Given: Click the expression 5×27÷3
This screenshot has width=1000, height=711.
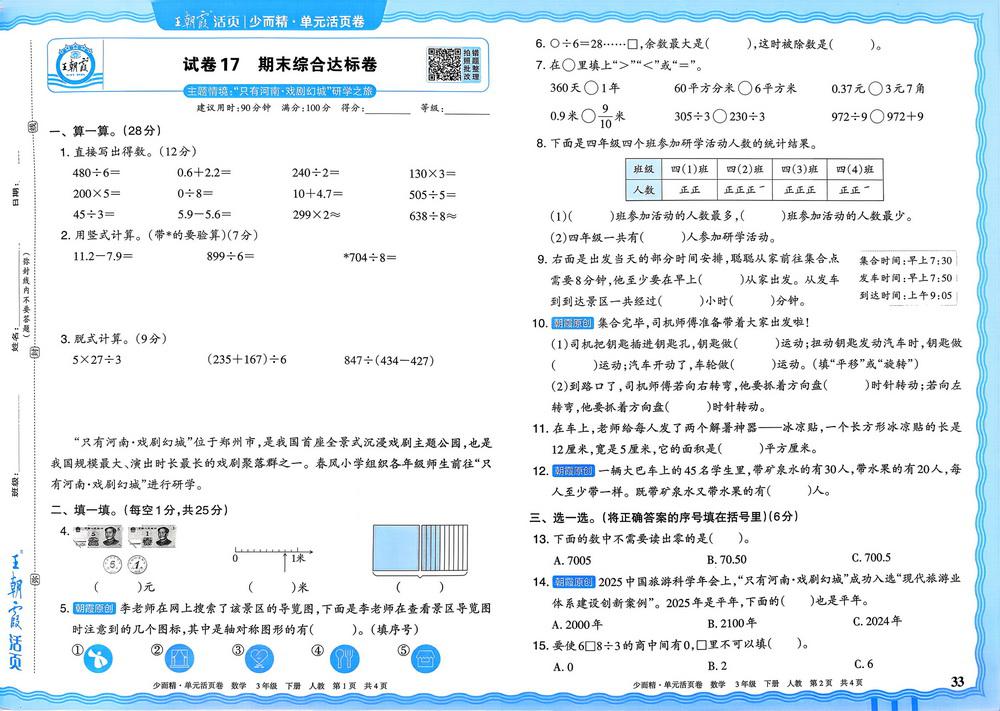Looking at the screenshot, I should point(97,360).
